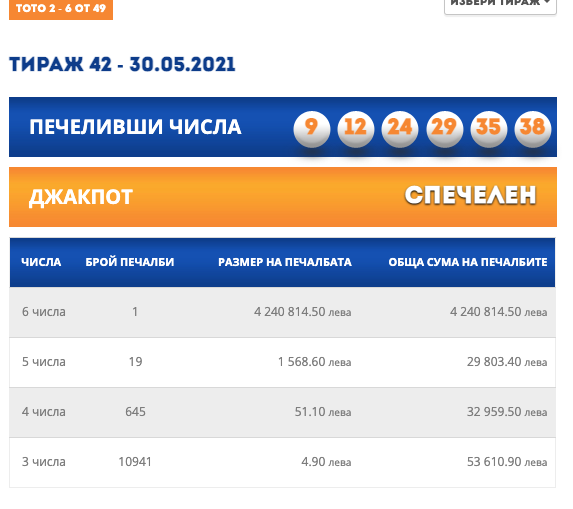Viewport: 573px width, 509px height.
Task: Click the winning number ball 24
Action: point(400,129)
